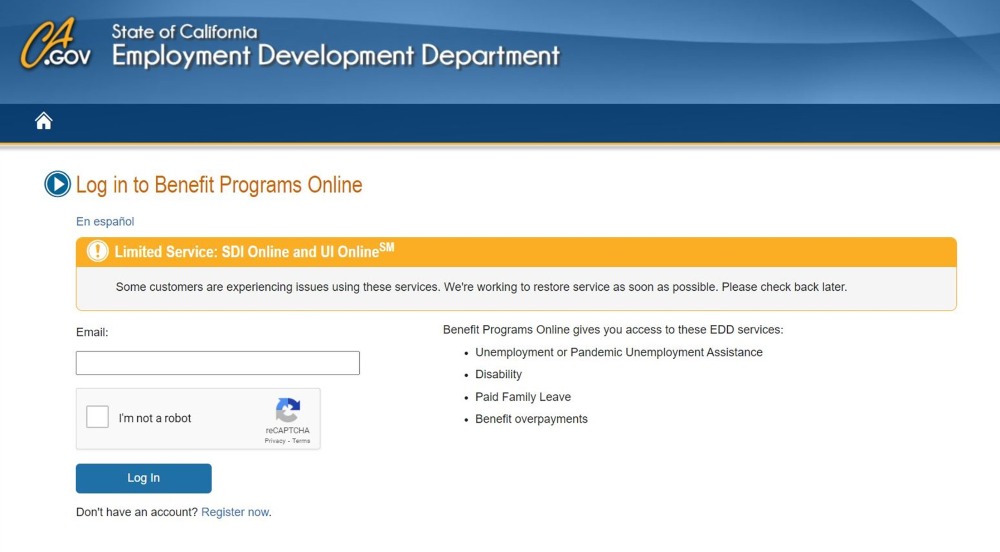Open reCAPTCHA Terms link
This screenshot has height=552, width=1000.
pyautogui.click(x=301, y=441)
